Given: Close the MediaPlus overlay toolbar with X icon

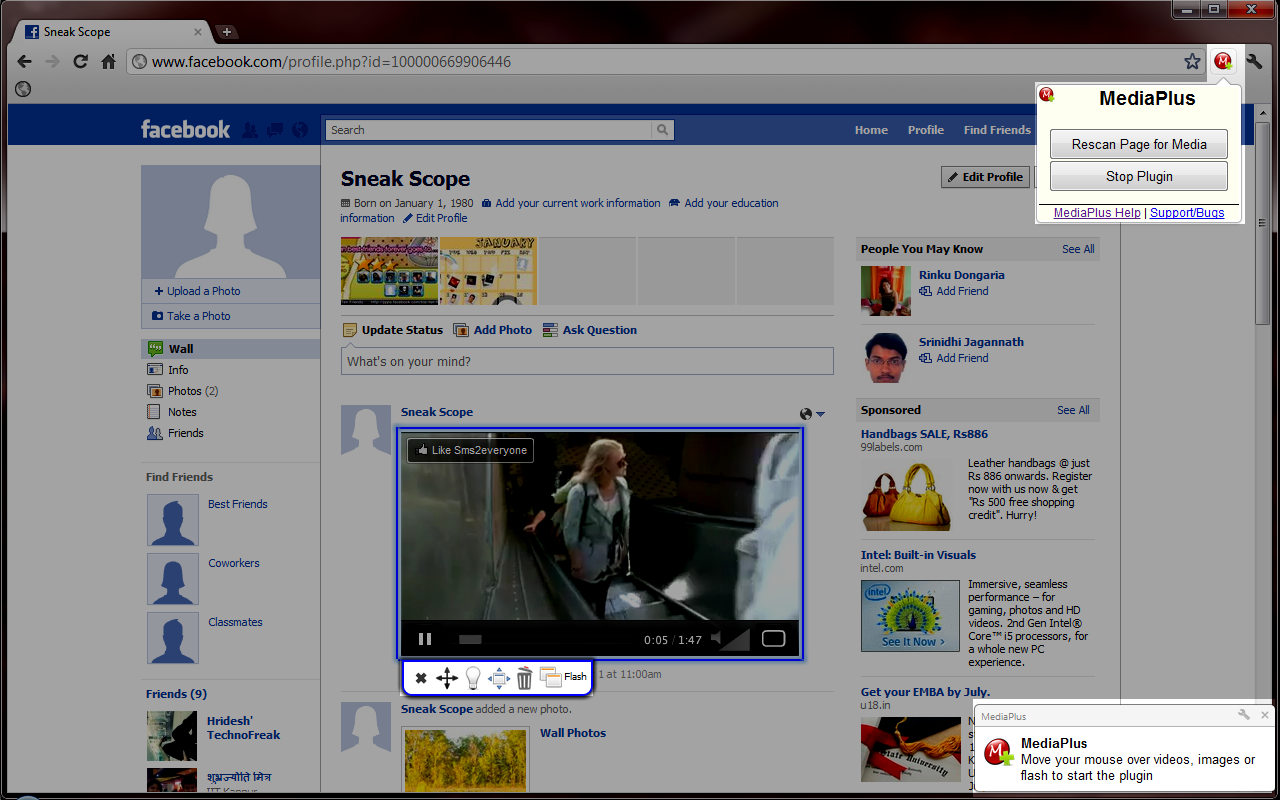Looking at the screenshot, I should pyautogui.click(x=421, y=678).
